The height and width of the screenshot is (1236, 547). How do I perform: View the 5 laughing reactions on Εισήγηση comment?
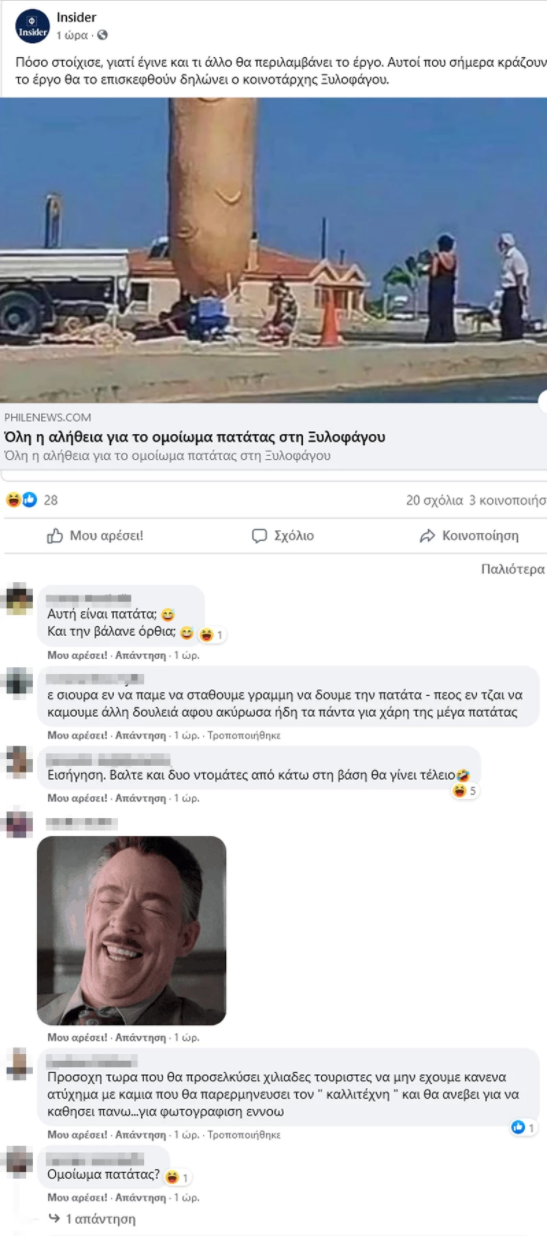click(464, 791)
